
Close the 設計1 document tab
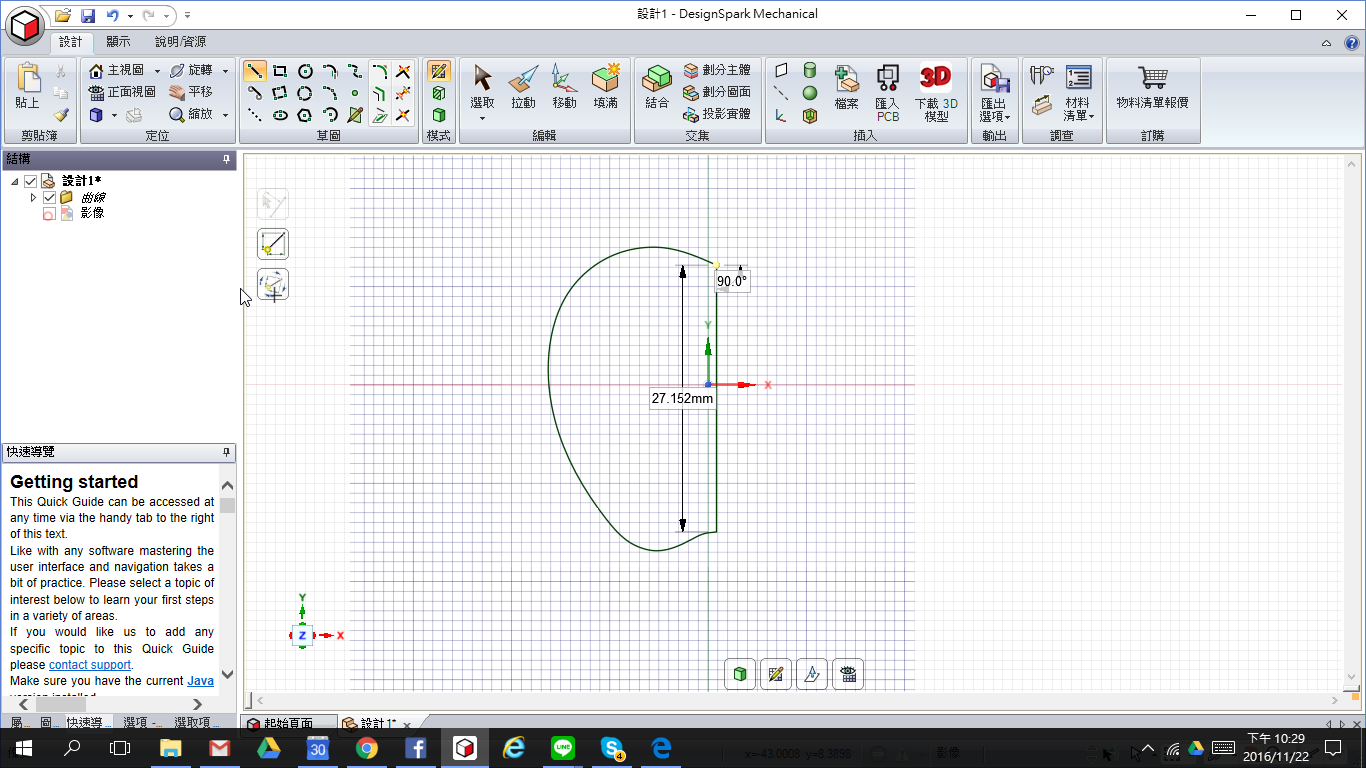coord(407,724)
